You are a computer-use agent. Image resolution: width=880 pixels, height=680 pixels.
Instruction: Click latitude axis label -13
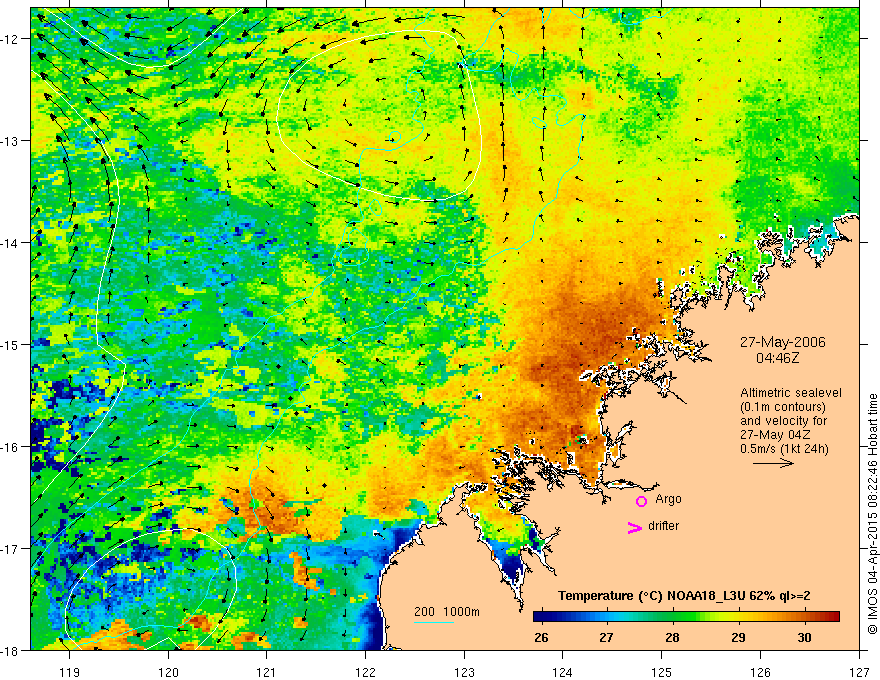coord(11,140)
